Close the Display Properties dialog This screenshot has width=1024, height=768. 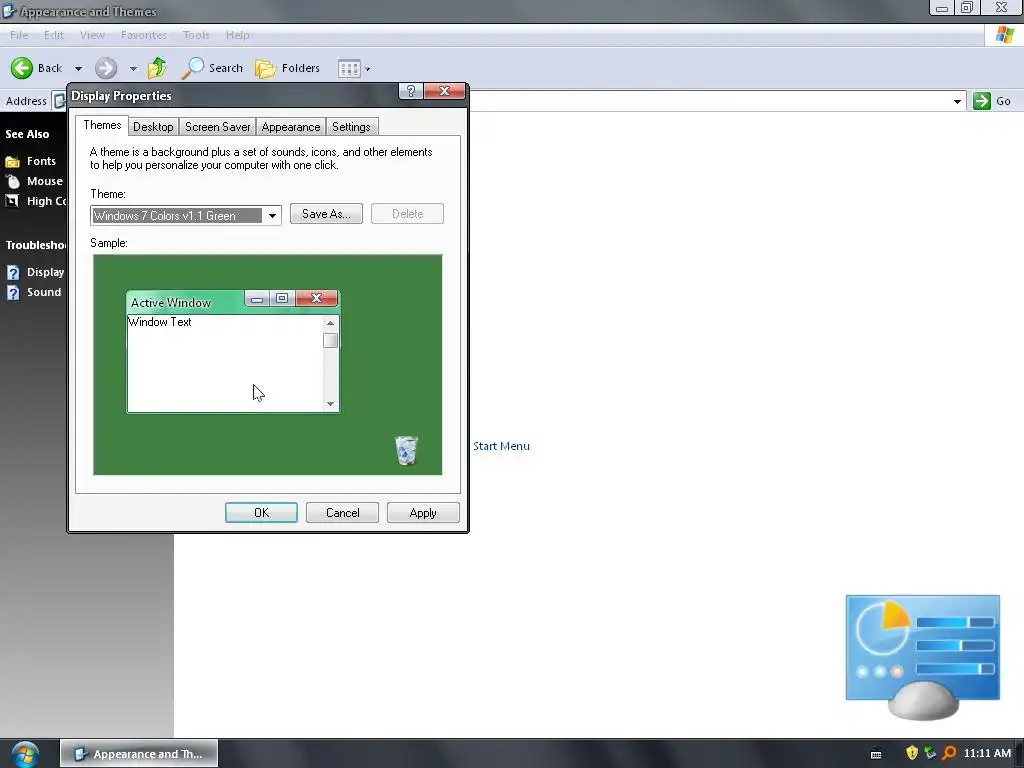point(444,91)
